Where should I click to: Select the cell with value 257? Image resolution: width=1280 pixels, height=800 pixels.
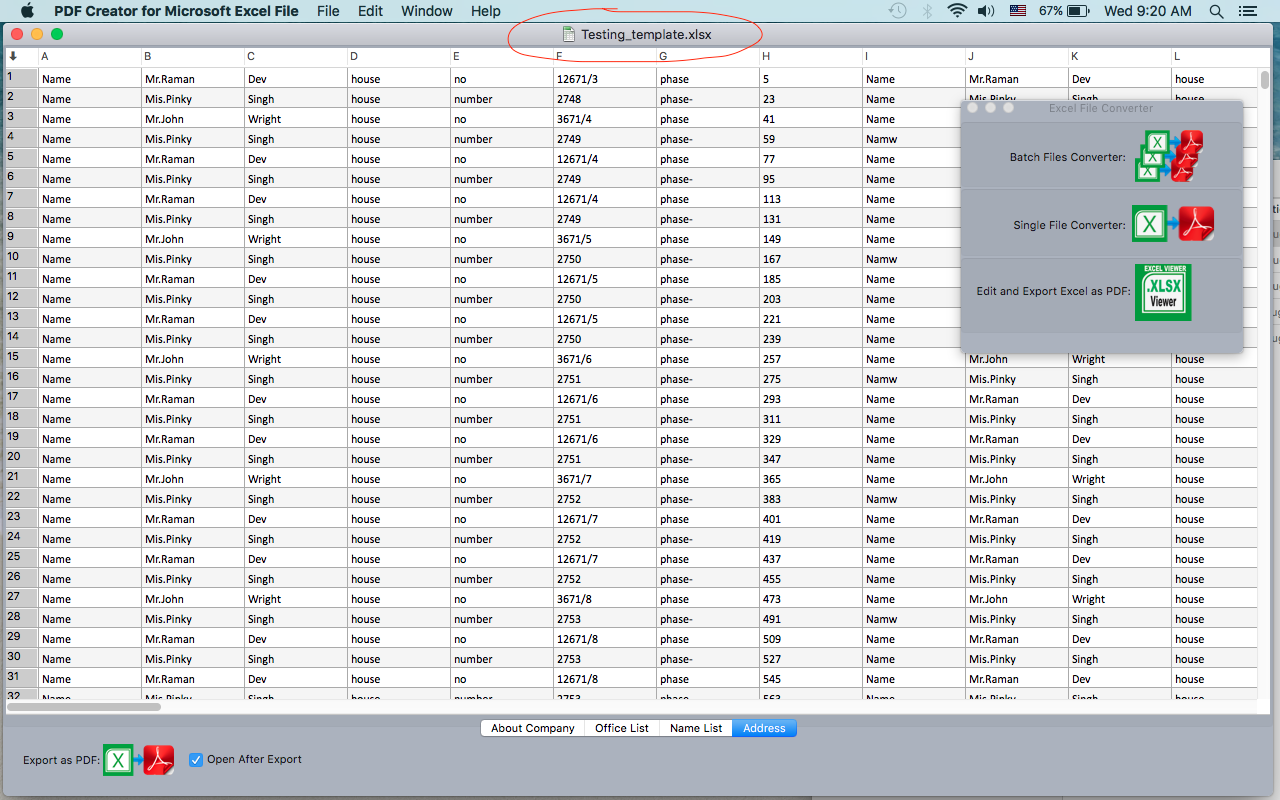[x=811, y=359]
